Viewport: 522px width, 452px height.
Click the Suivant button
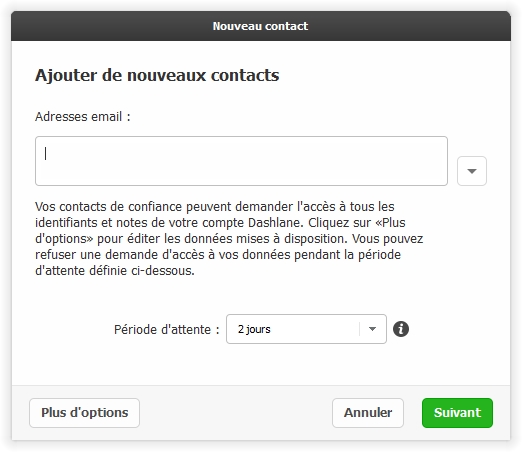pyautogui.click(x=457, y=413)
